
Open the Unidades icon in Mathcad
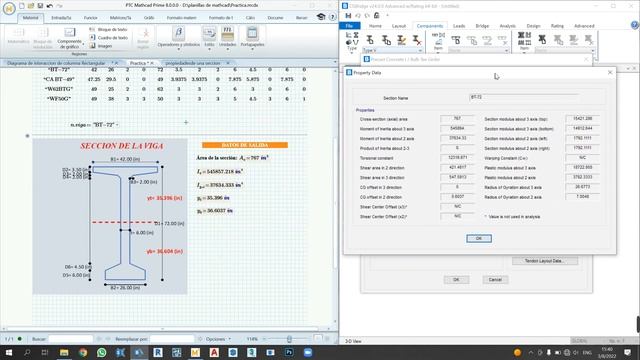[227, 33]
